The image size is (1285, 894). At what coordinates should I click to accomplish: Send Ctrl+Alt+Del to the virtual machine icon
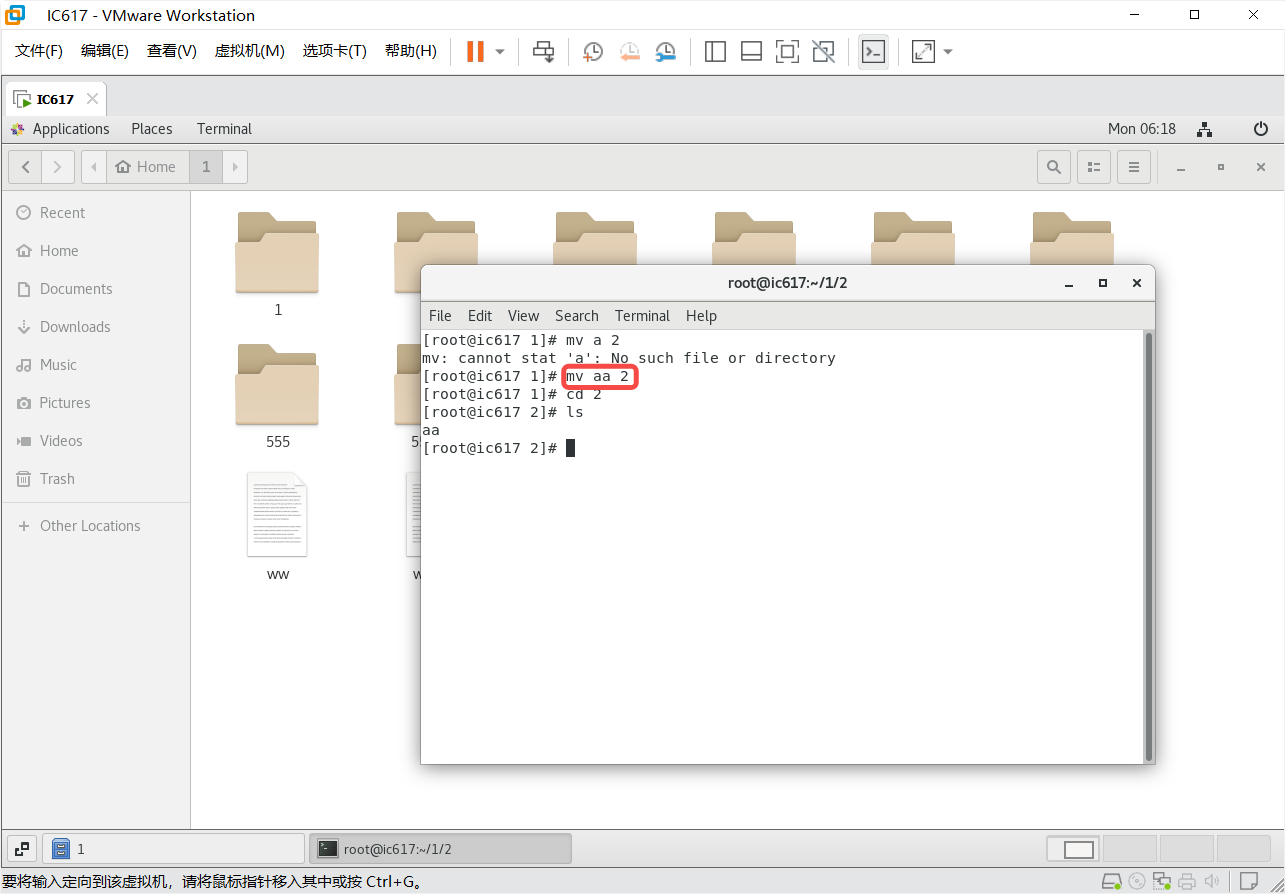(543, 51)
